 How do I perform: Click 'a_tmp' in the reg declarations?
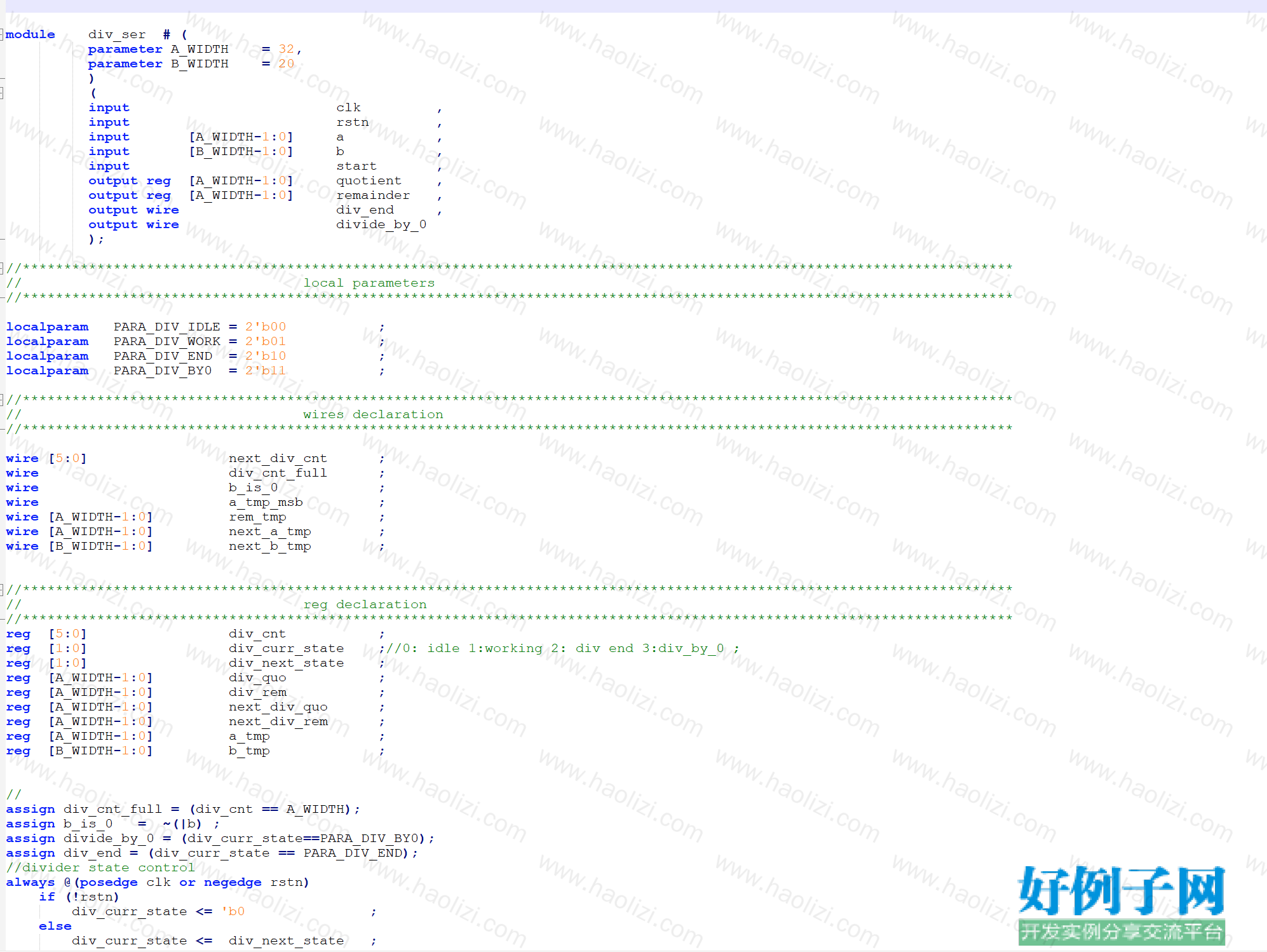249,736
